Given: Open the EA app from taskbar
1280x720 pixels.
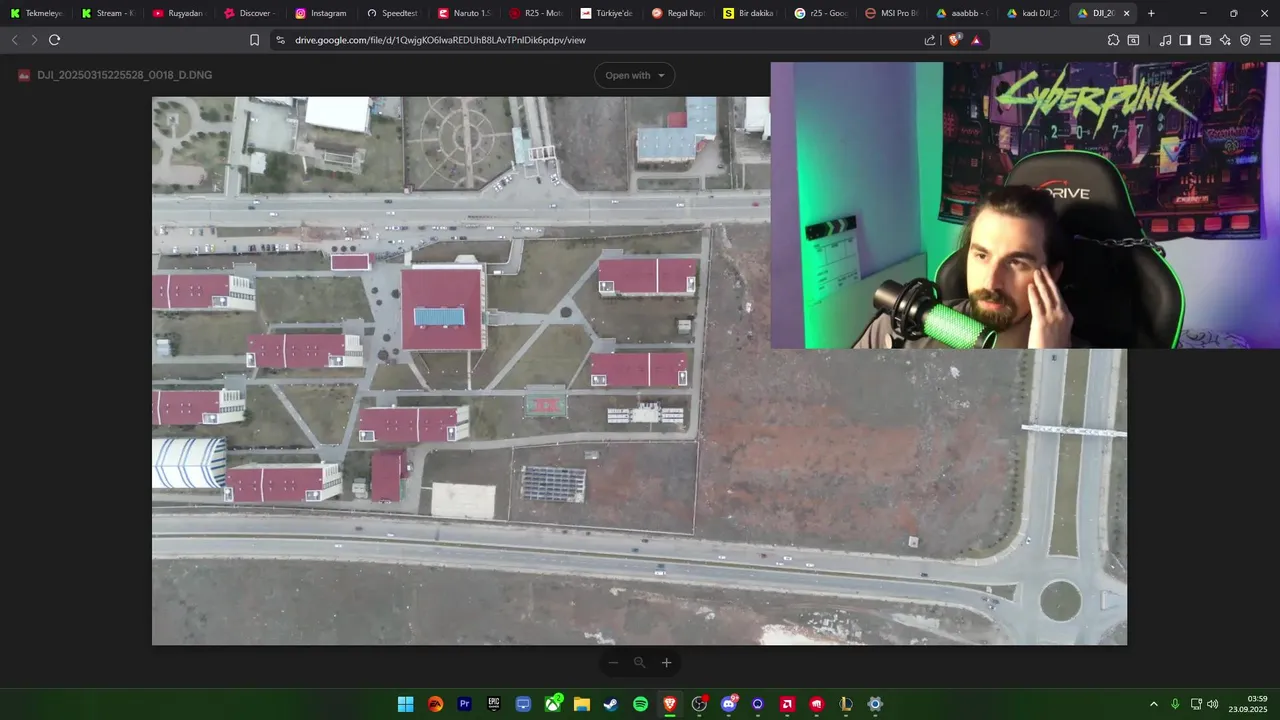Looking at the screenshot, I should (x=435, y=704).
